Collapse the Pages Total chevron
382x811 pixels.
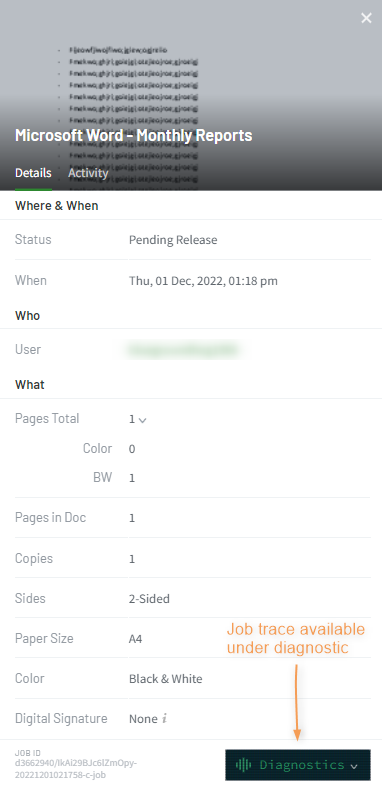tap(143, 420)
